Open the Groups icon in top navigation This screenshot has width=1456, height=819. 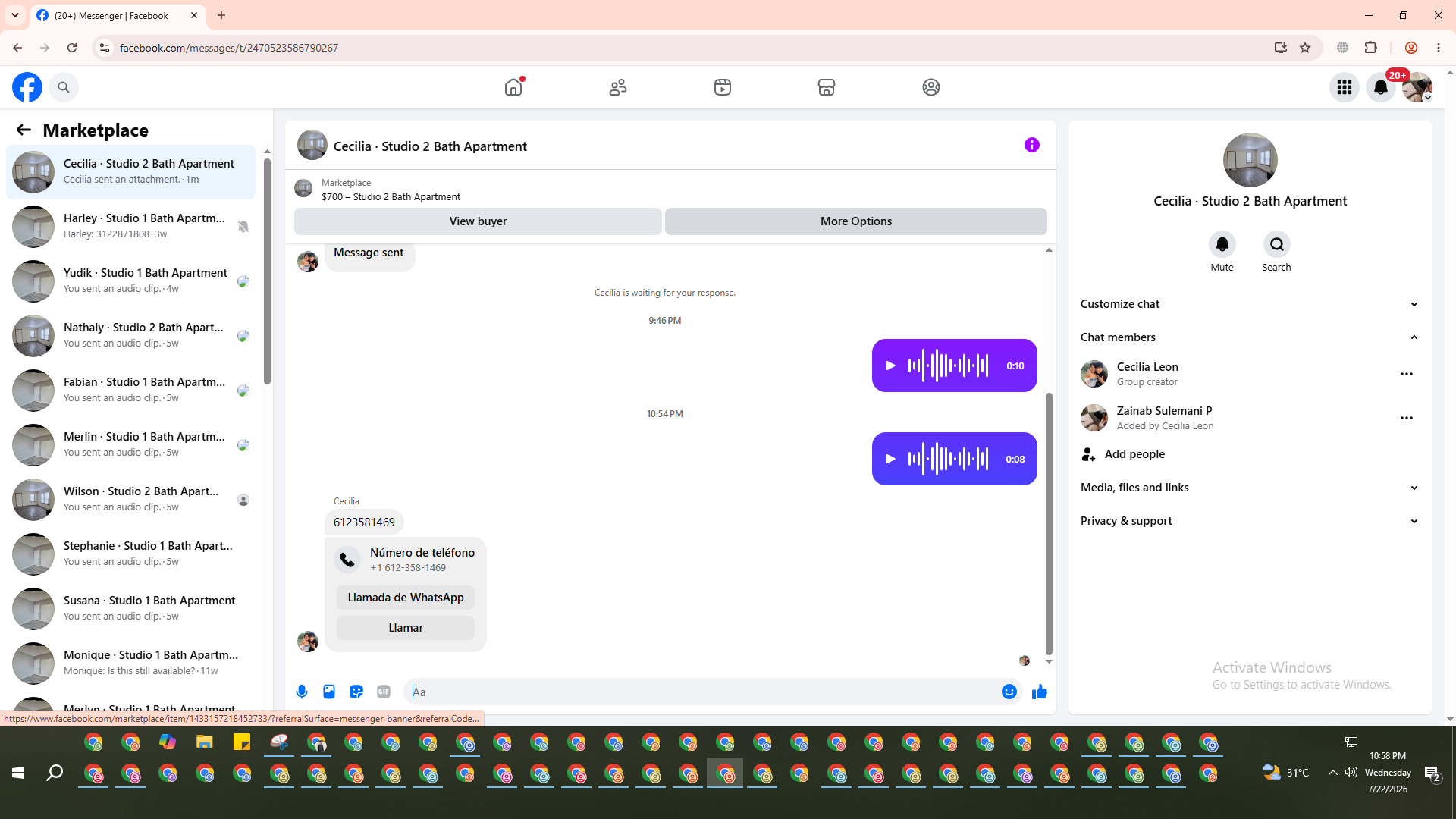[931, 87]
